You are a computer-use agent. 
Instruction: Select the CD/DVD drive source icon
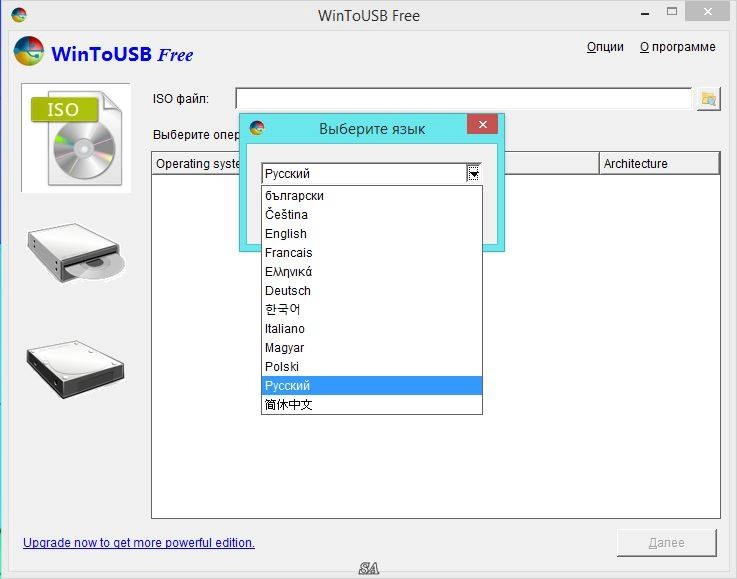point(76,253)
